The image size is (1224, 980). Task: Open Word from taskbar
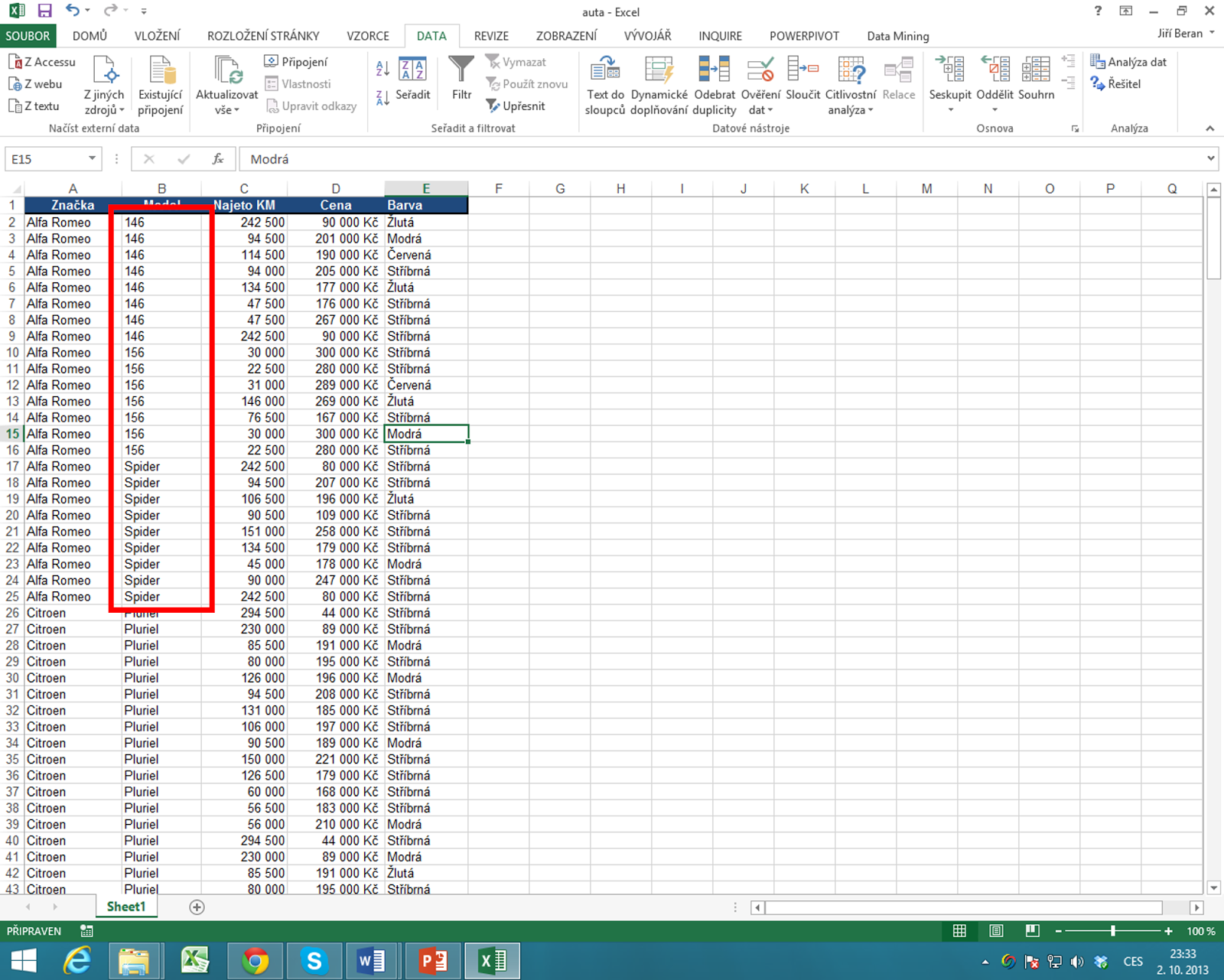point(373,961)
